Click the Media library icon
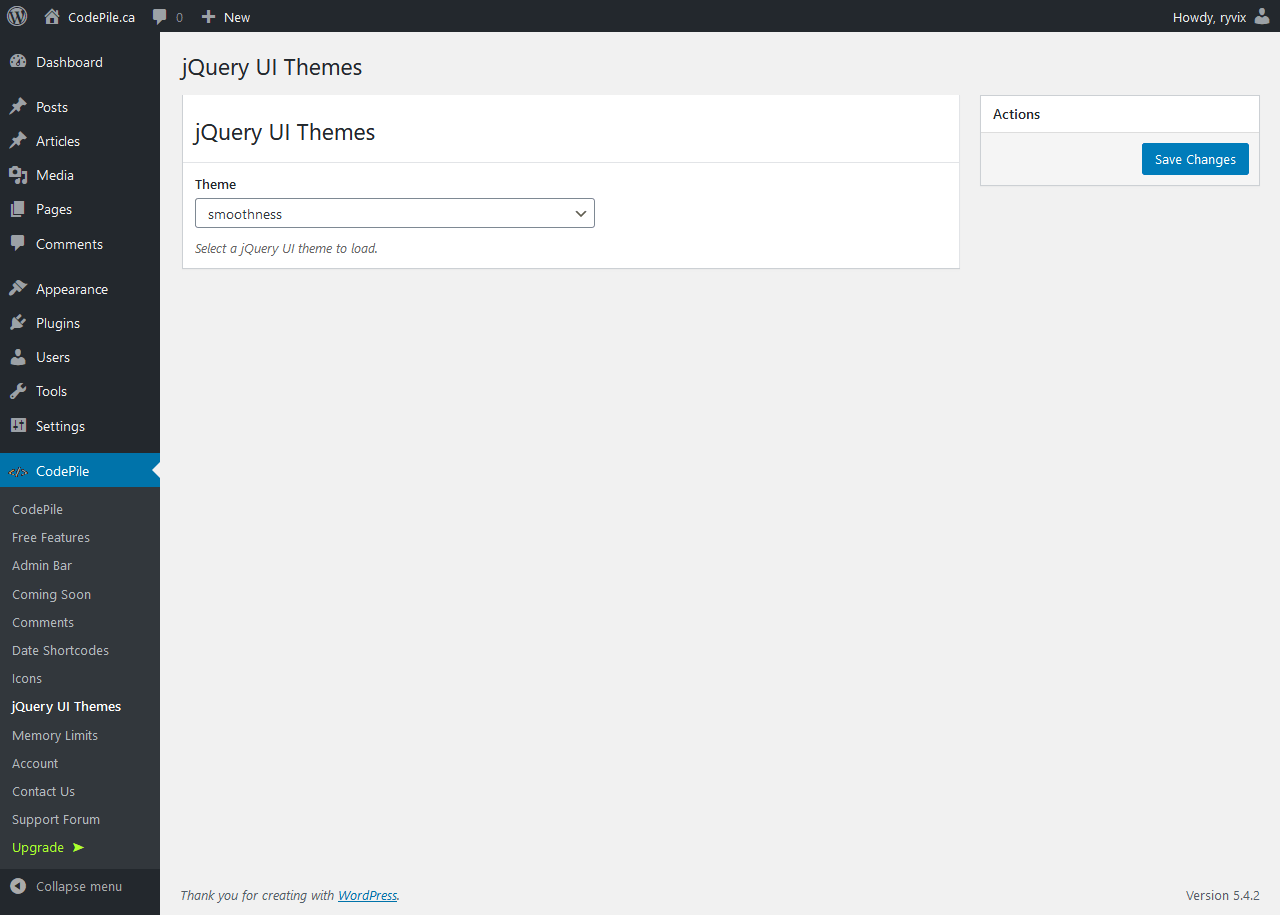 click(x=18, y=175)
